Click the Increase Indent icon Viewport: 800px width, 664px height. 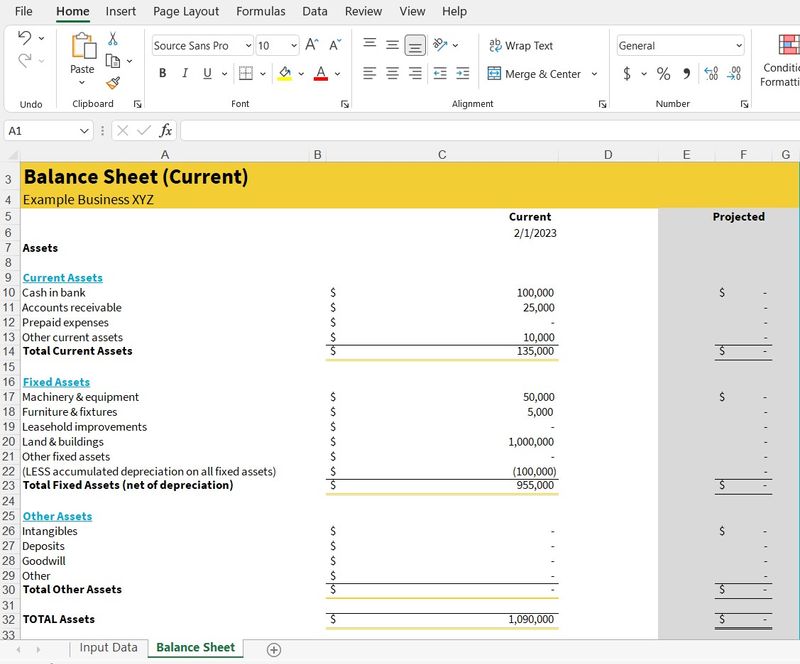[x=462, y=74]
